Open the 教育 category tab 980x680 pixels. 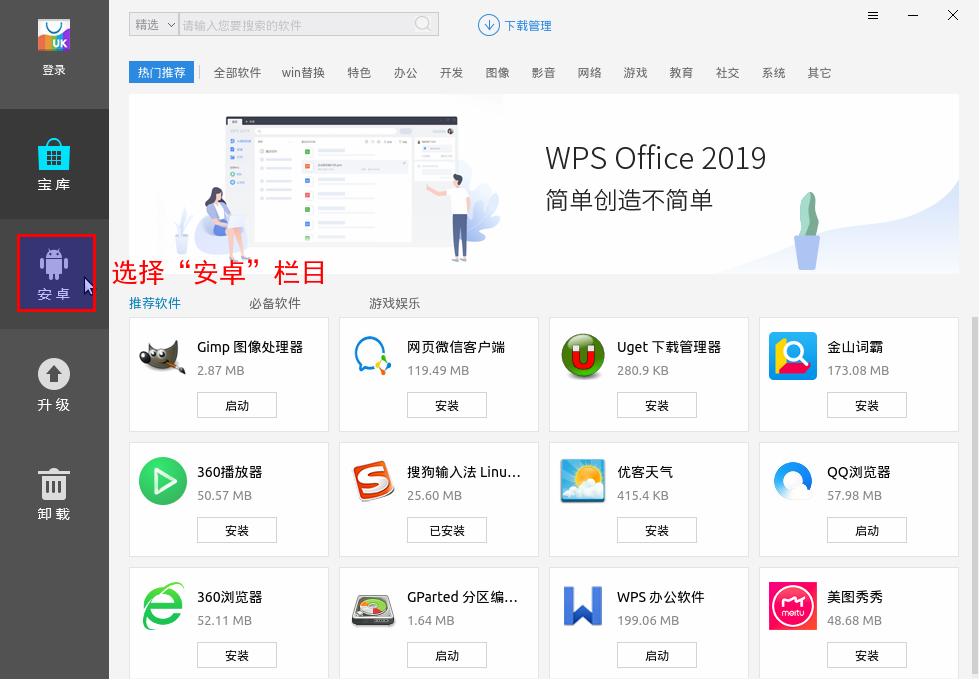coord(681,73)
